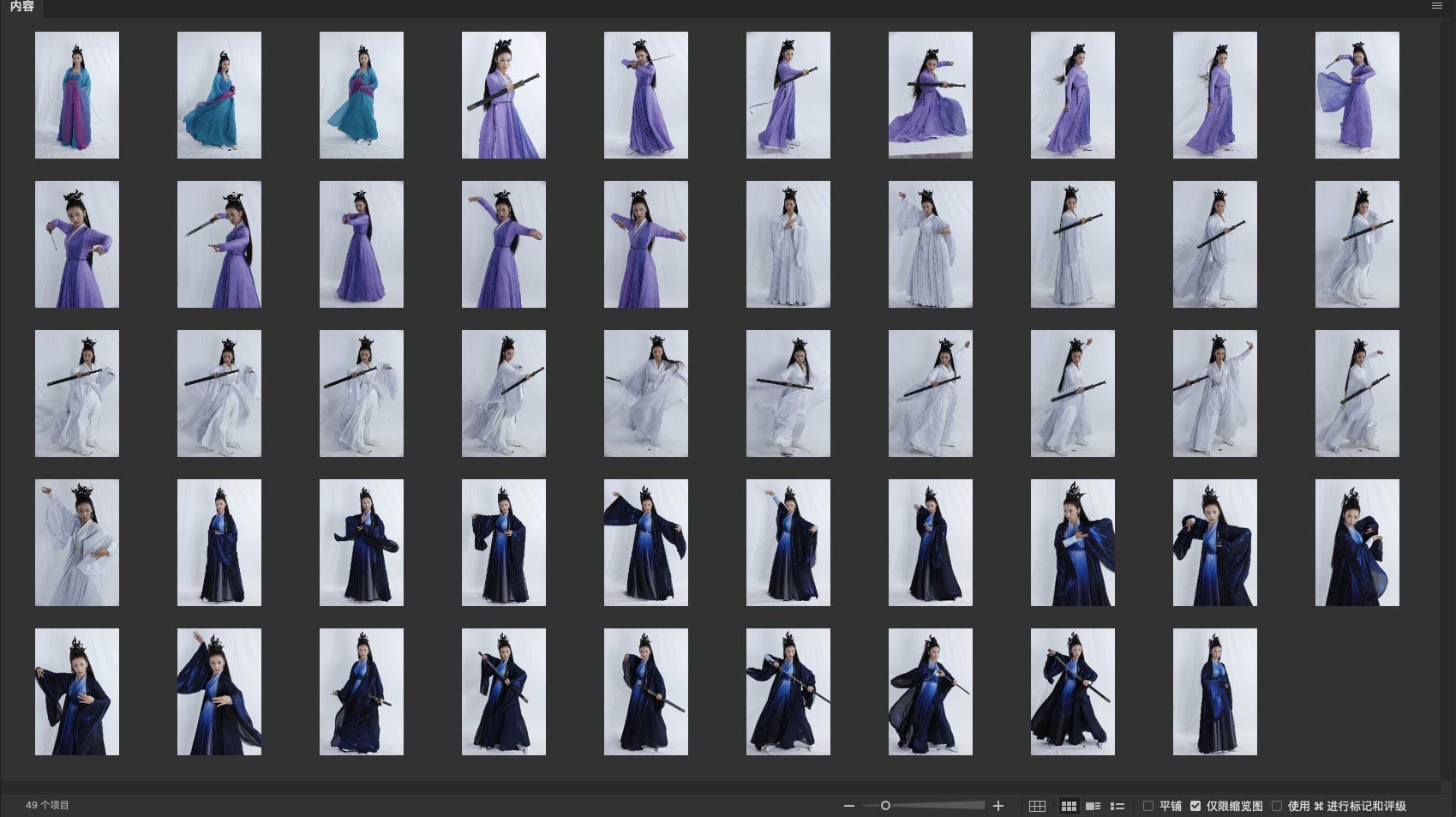Select thumbnail of teal robe with magenta skirt standing straight
The height and width of the screenshot is (817, 1456).
77,95
